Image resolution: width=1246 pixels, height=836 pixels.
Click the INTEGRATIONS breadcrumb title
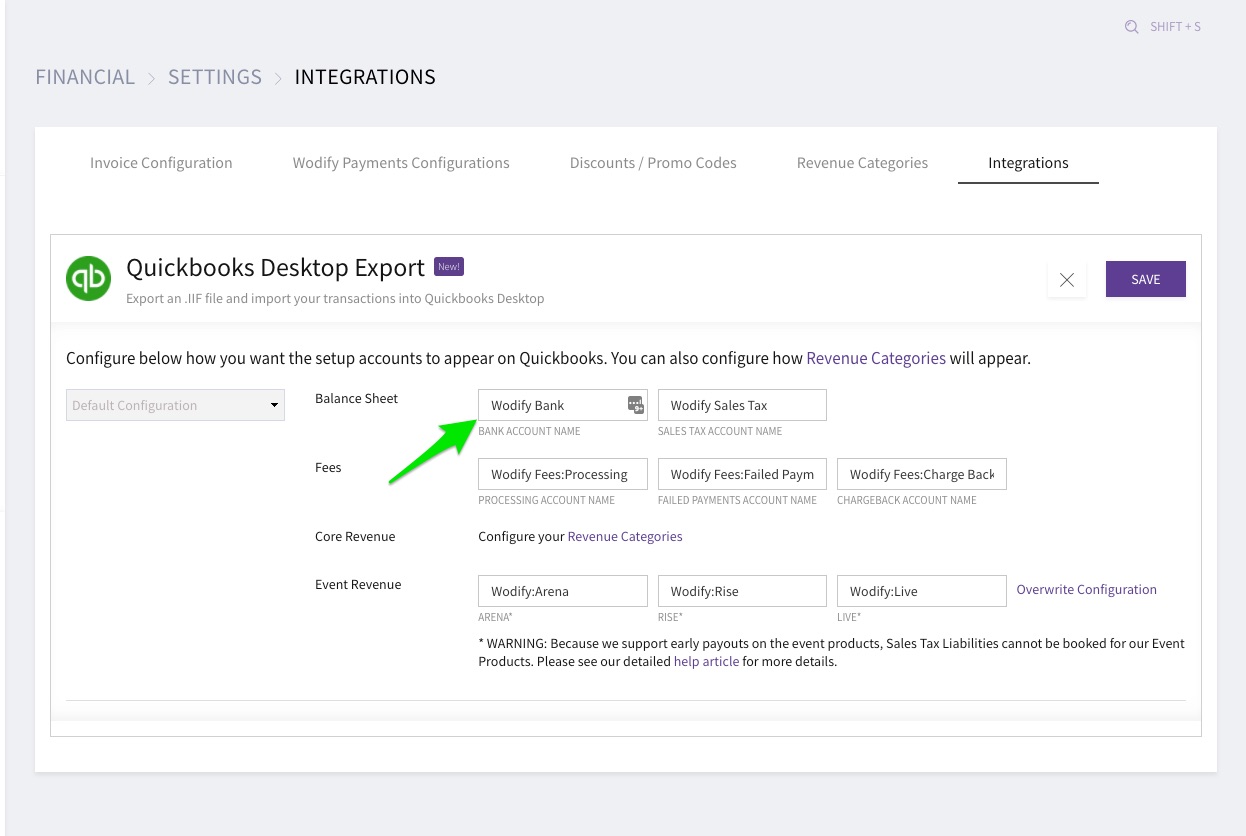tap(365, 77)
